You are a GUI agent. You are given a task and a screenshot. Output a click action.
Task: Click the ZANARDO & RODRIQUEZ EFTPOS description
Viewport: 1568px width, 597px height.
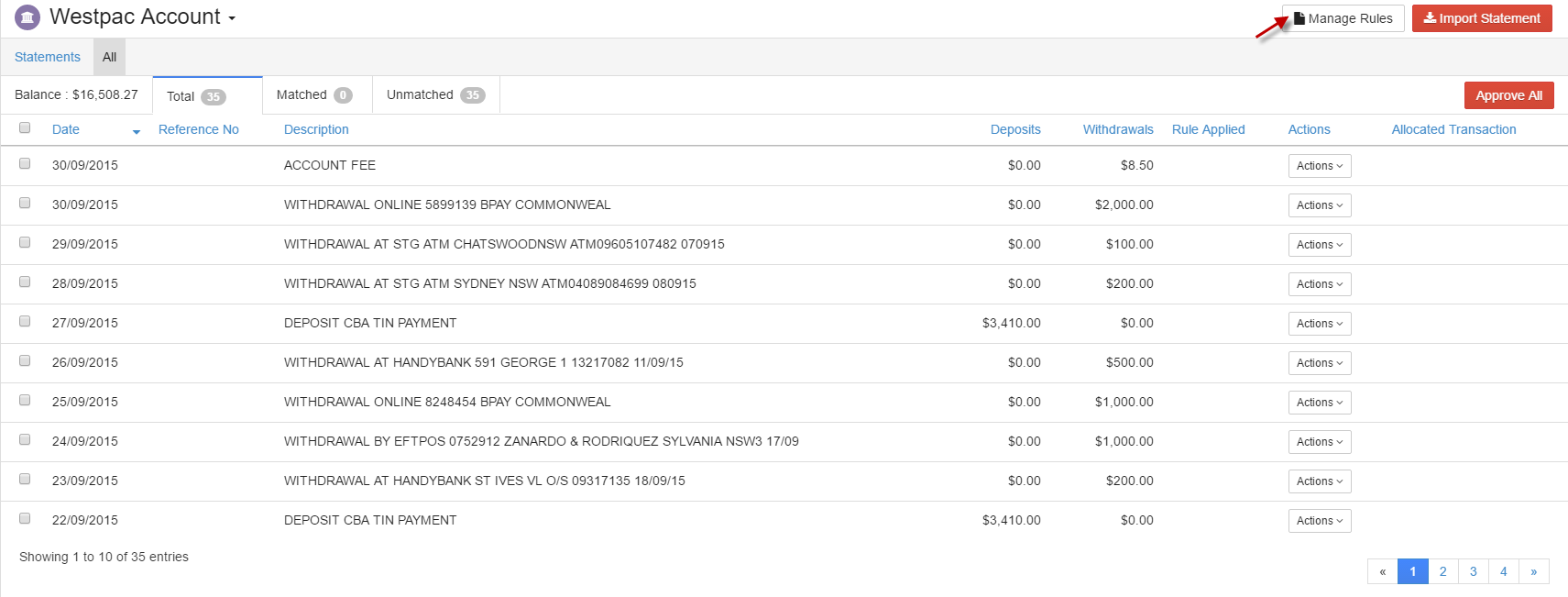pos(542,441)
